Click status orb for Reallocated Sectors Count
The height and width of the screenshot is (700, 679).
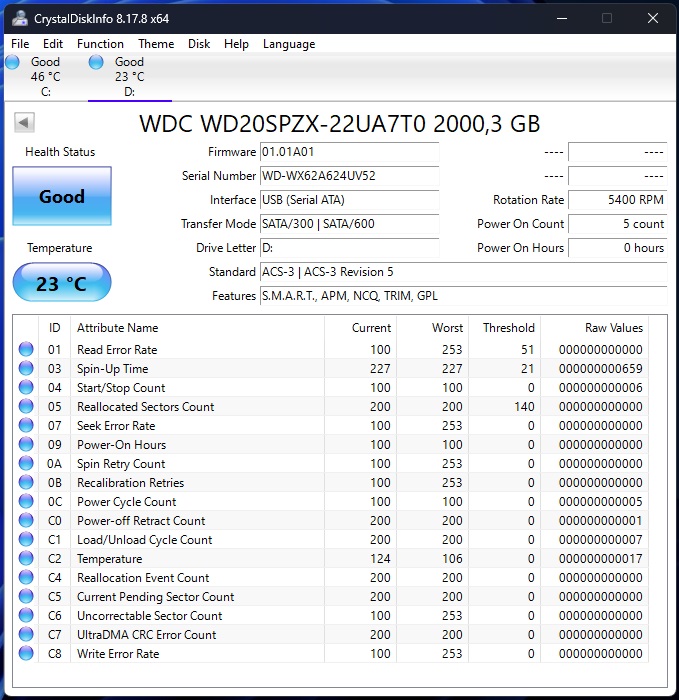[x=26, y=406]
